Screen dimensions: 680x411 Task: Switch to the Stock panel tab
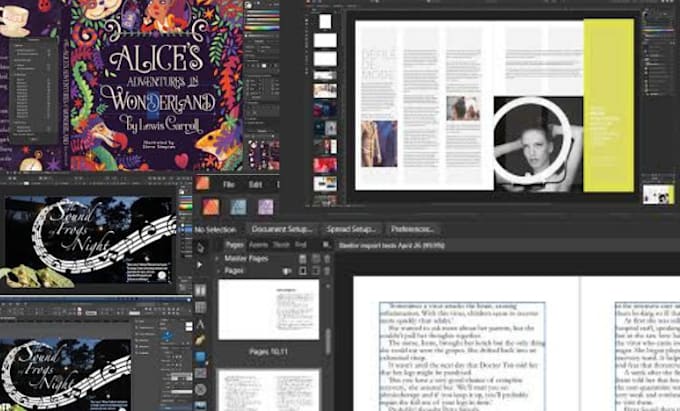click(281, 245)
